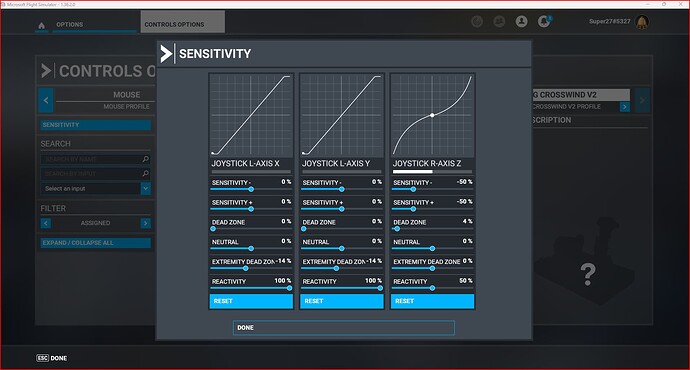Click the Search by name input field
The image size is (690, 370).
click(91, 159)
